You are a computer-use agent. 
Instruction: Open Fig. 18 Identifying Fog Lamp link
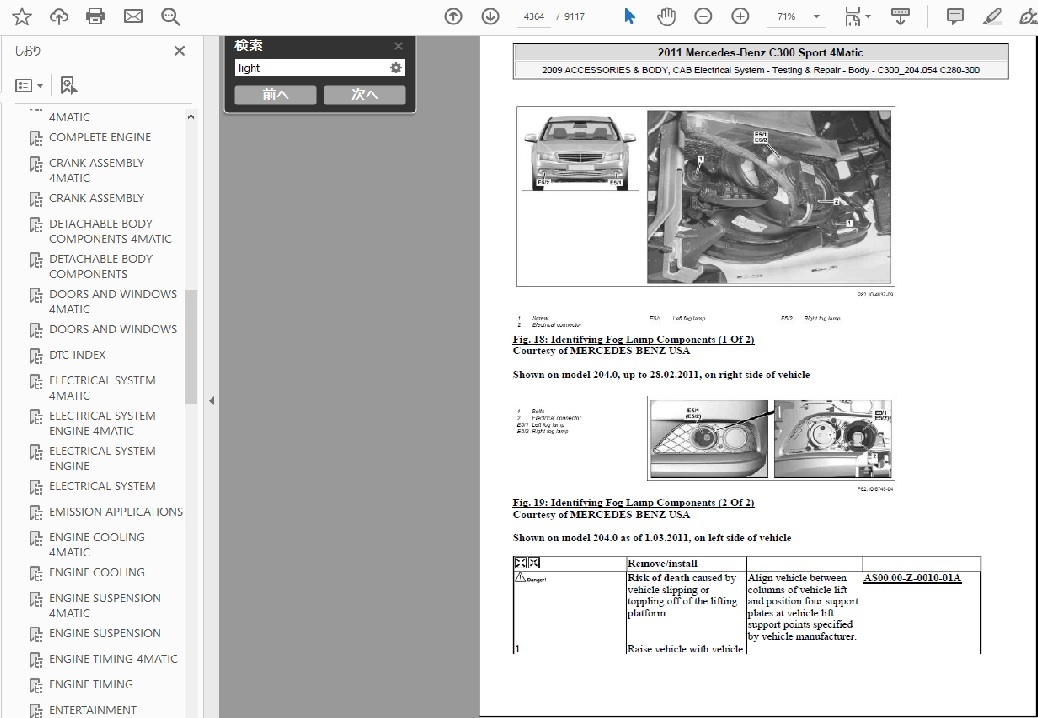pos(634,339)
